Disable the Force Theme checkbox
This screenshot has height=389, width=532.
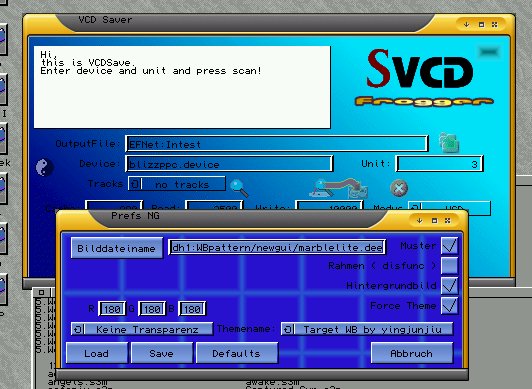coord(450,306)
